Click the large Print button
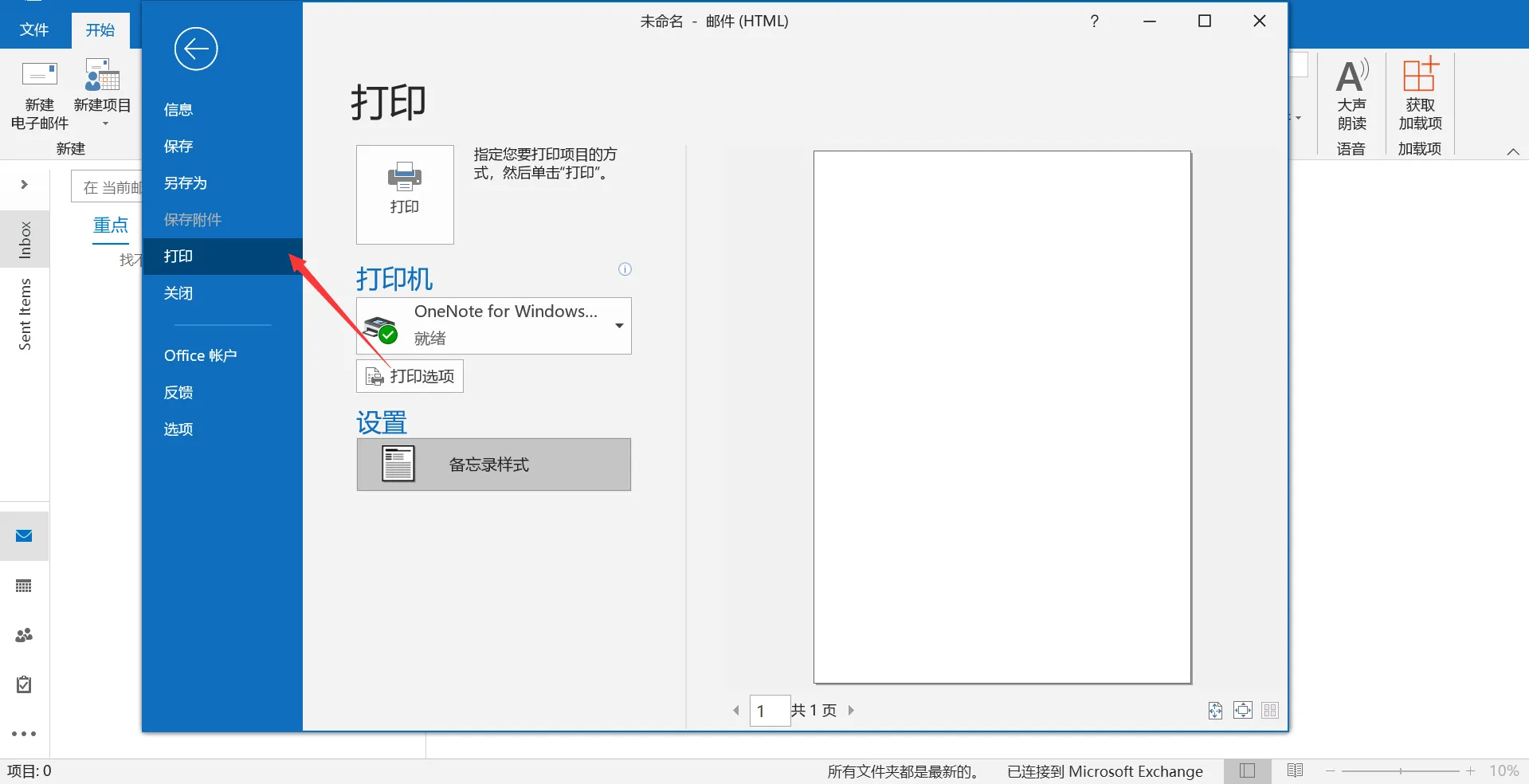Image resolution: width=1529 pixels, height=784 pixels. [x=405, y=194]
